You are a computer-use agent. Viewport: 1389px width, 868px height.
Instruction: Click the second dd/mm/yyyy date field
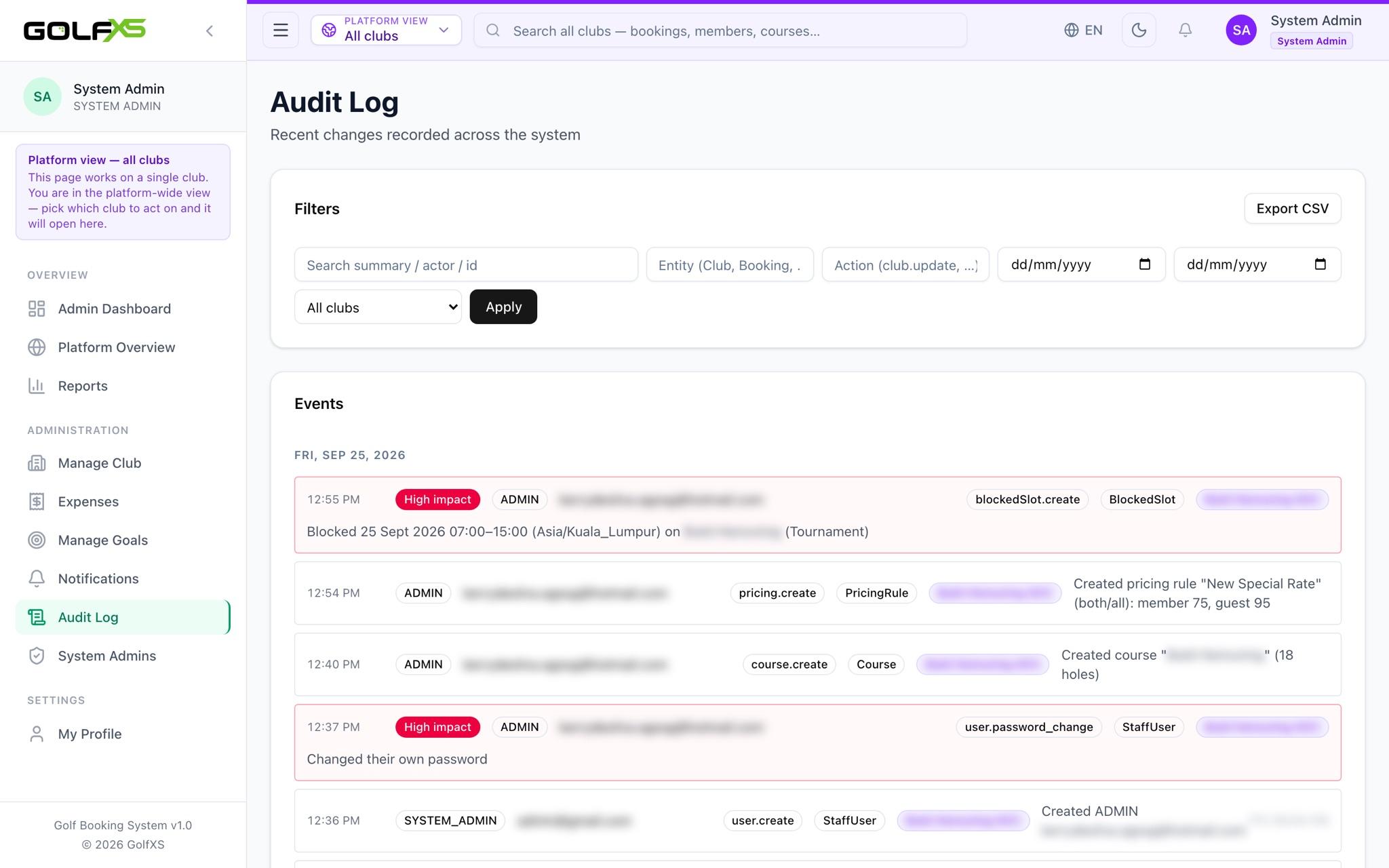tap(1257, 264)
